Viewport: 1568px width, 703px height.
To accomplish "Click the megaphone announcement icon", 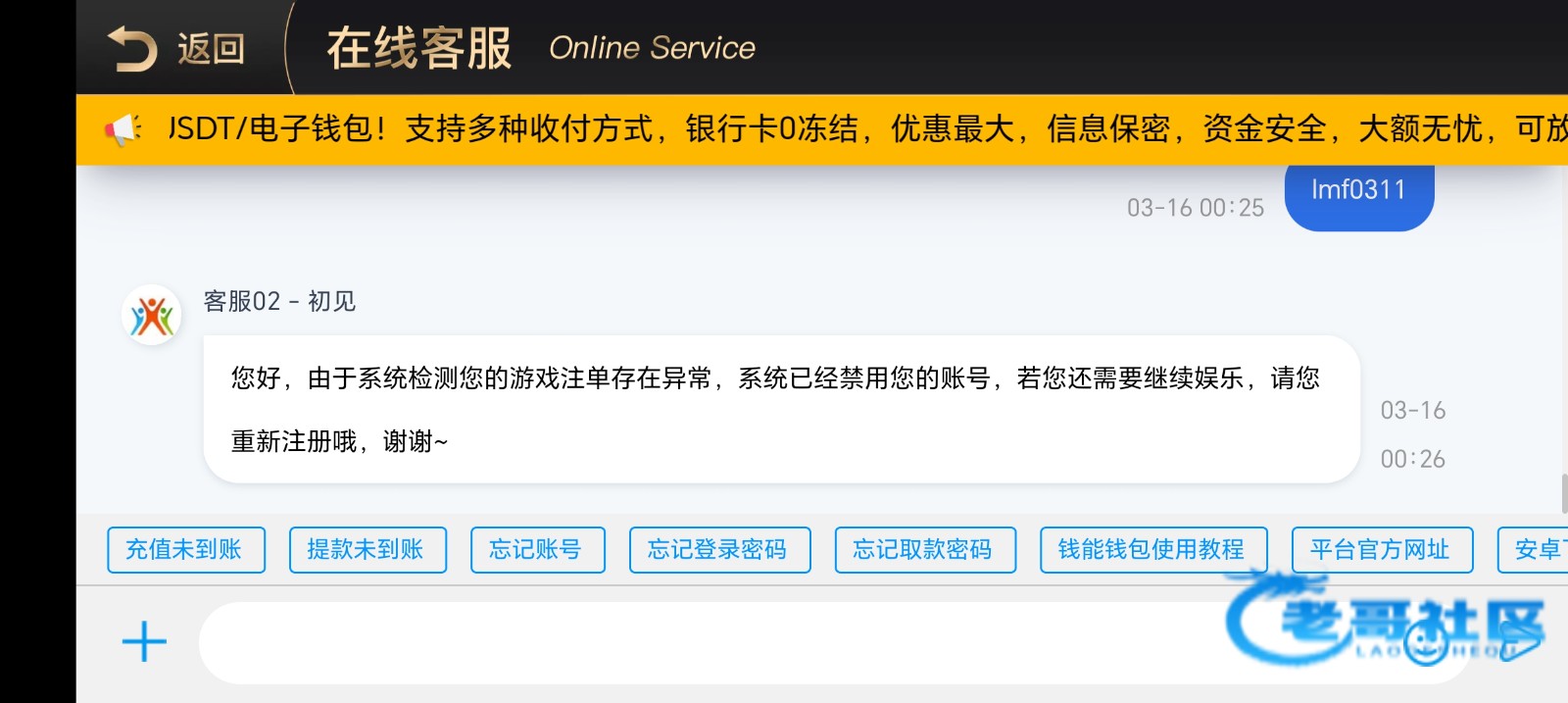I will 123,129.
